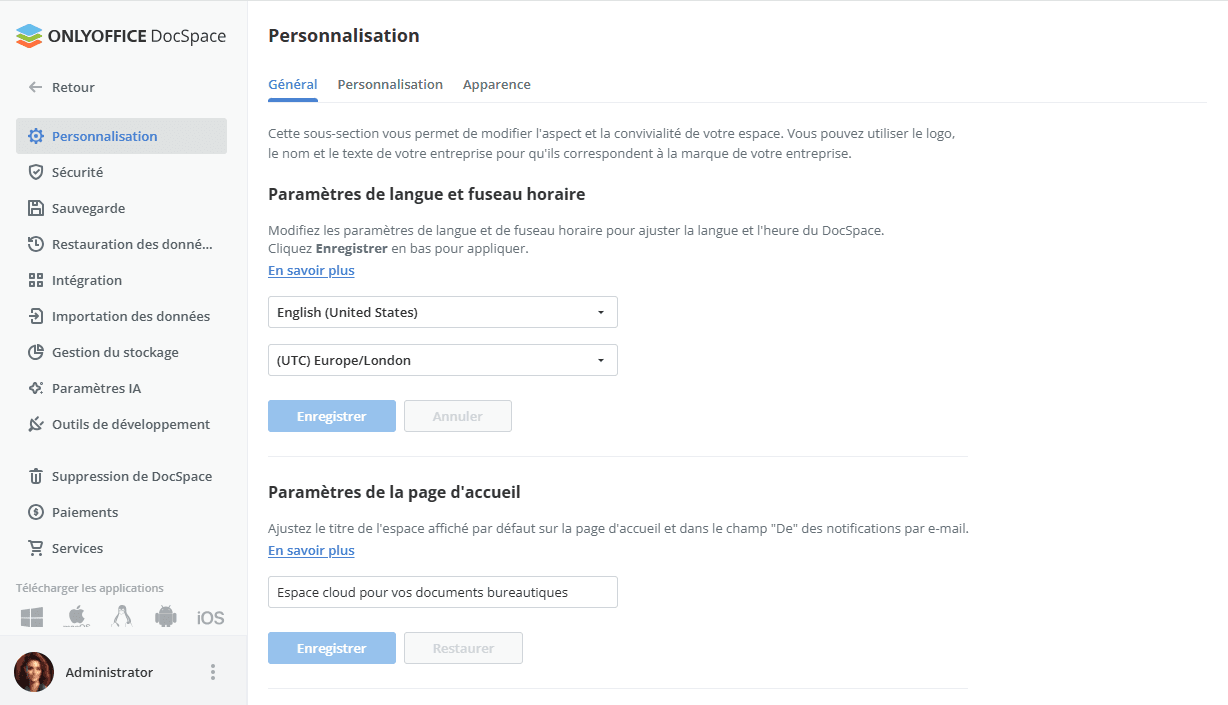
Task: Click the Restaurer button
Action: (x=463, y=647)
